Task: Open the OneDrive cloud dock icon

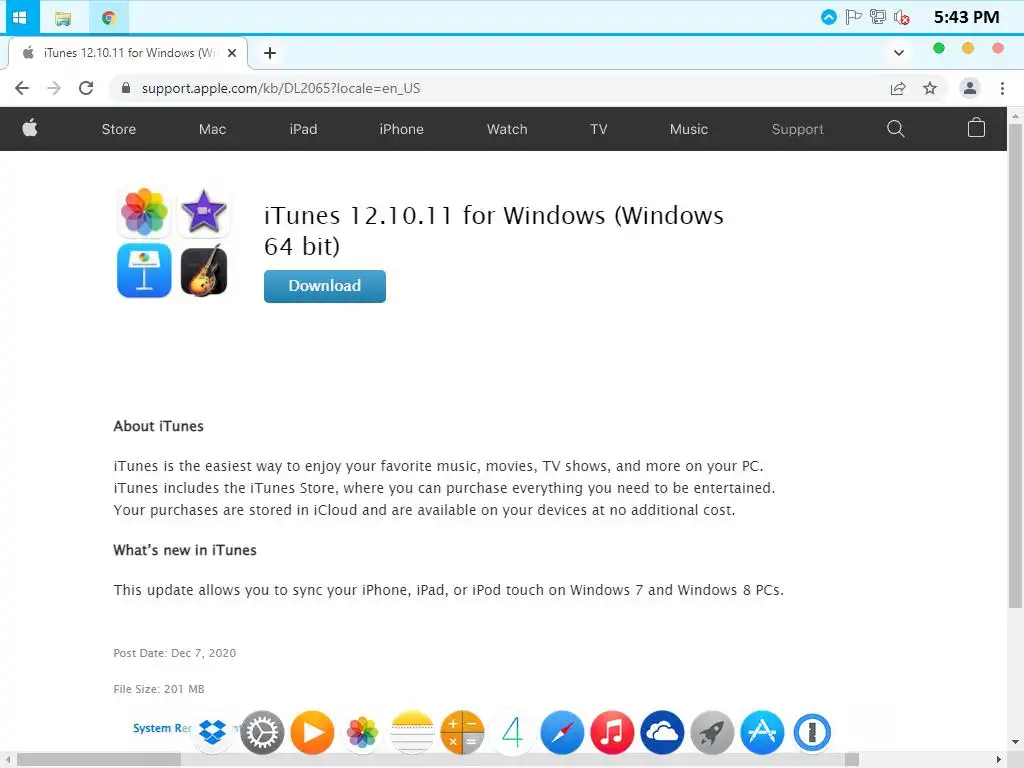Action: pos(662,732)
